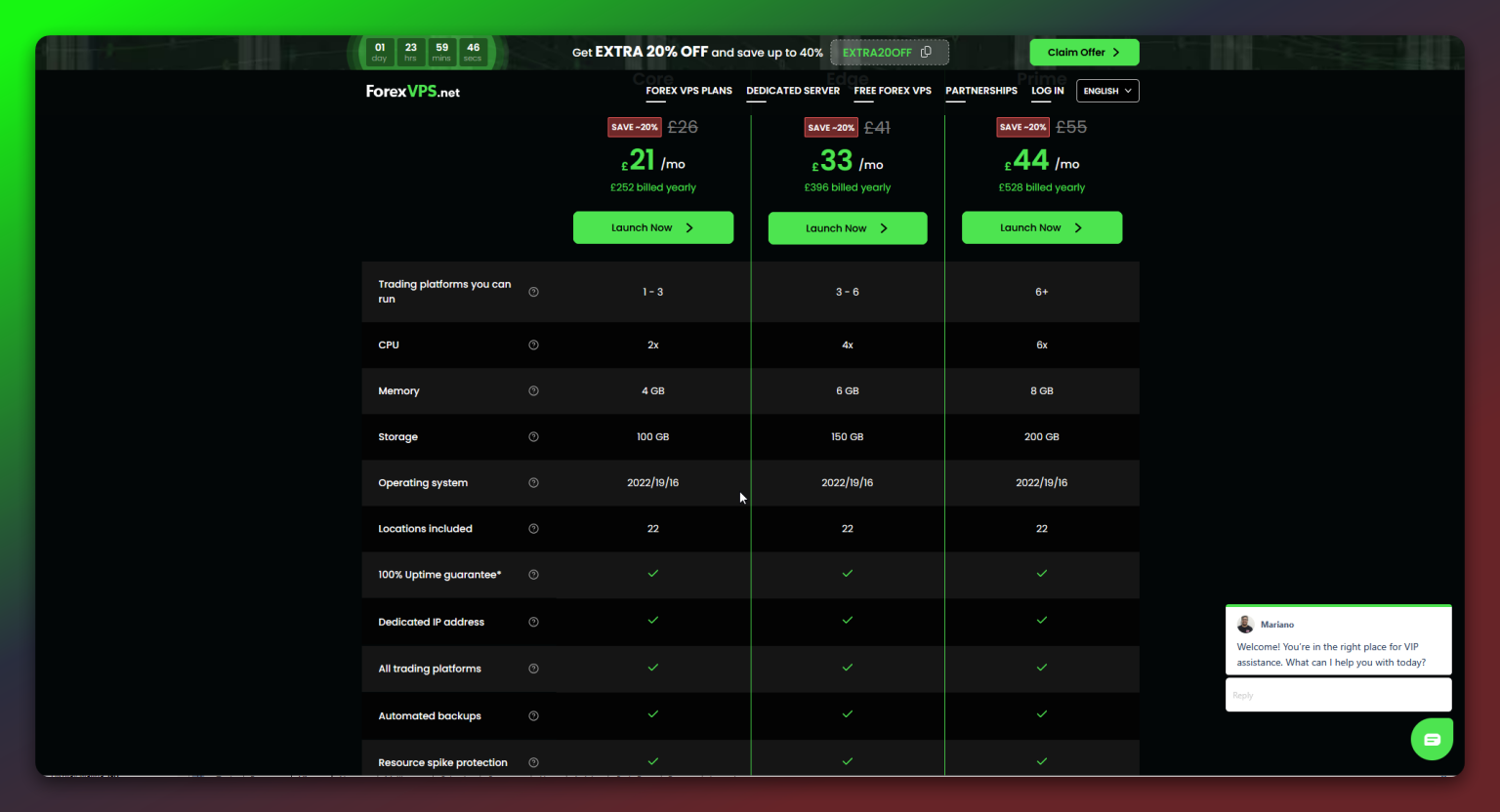Open the chat launcher bubble
Viewport: 1500px width, 812px height.
[x=1432, y=739]
